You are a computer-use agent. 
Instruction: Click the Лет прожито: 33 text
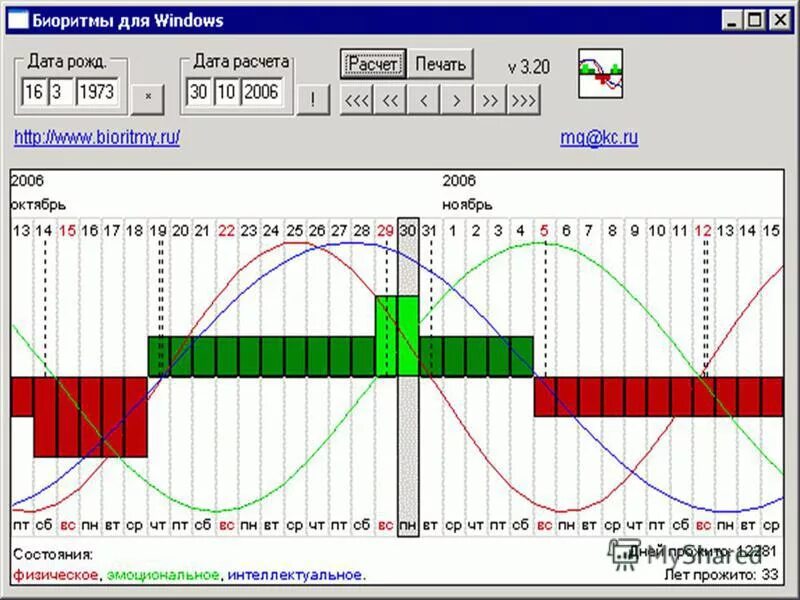[x=721, y=575]
